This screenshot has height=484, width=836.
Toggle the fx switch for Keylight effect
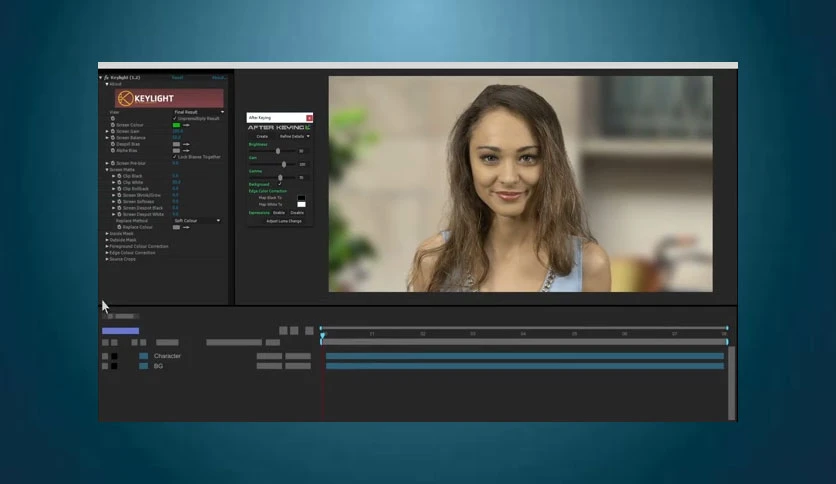coord(107,78)
